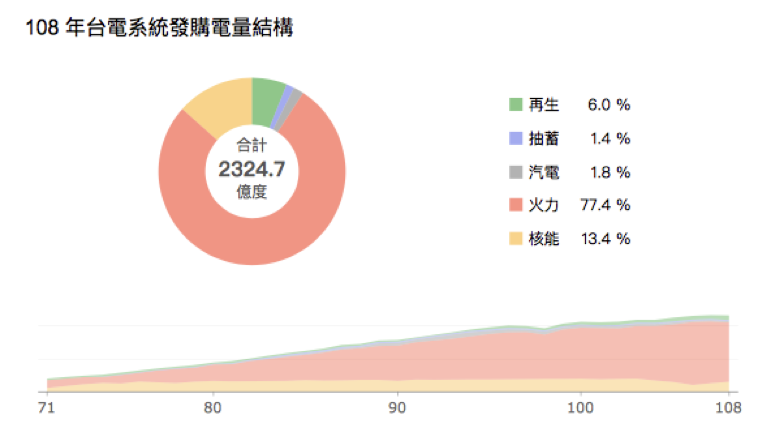The width and height of the screenshot is (758, 432).
Task: Click the red 火力 legend swatch
Action: [x=516, y=205]
